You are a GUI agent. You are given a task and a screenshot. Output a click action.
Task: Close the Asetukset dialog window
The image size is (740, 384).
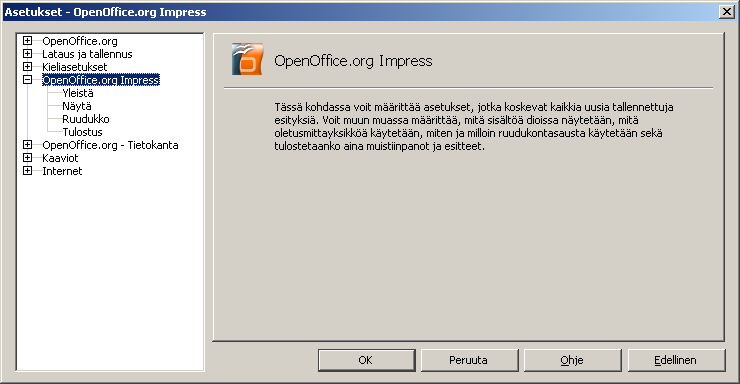[727, 12]
